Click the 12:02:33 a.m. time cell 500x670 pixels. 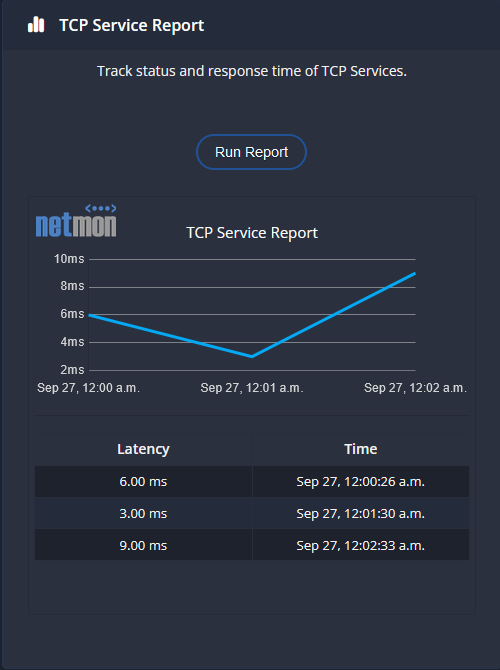(361, 545)
